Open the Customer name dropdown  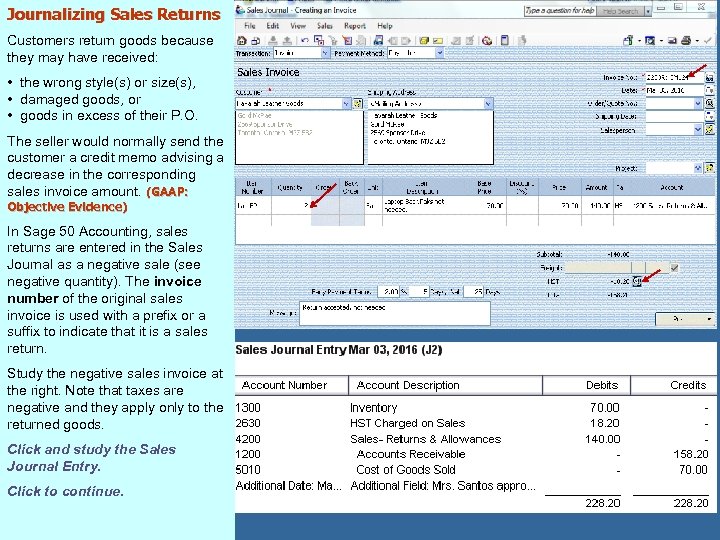pyautogui.click(x=346, y=104)
